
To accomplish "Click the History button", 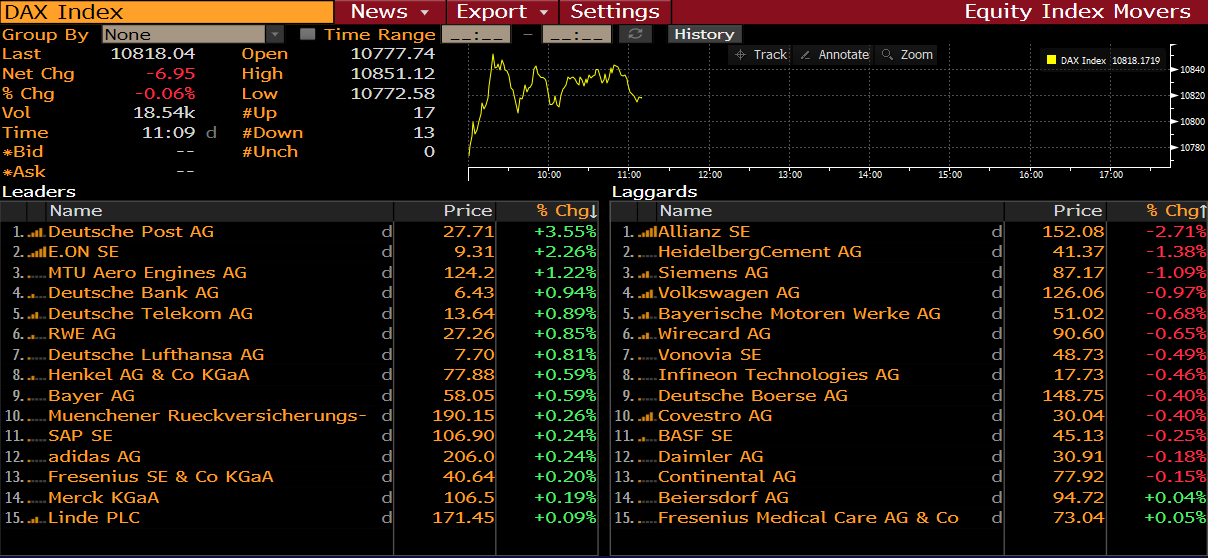I will coord(704,34).
